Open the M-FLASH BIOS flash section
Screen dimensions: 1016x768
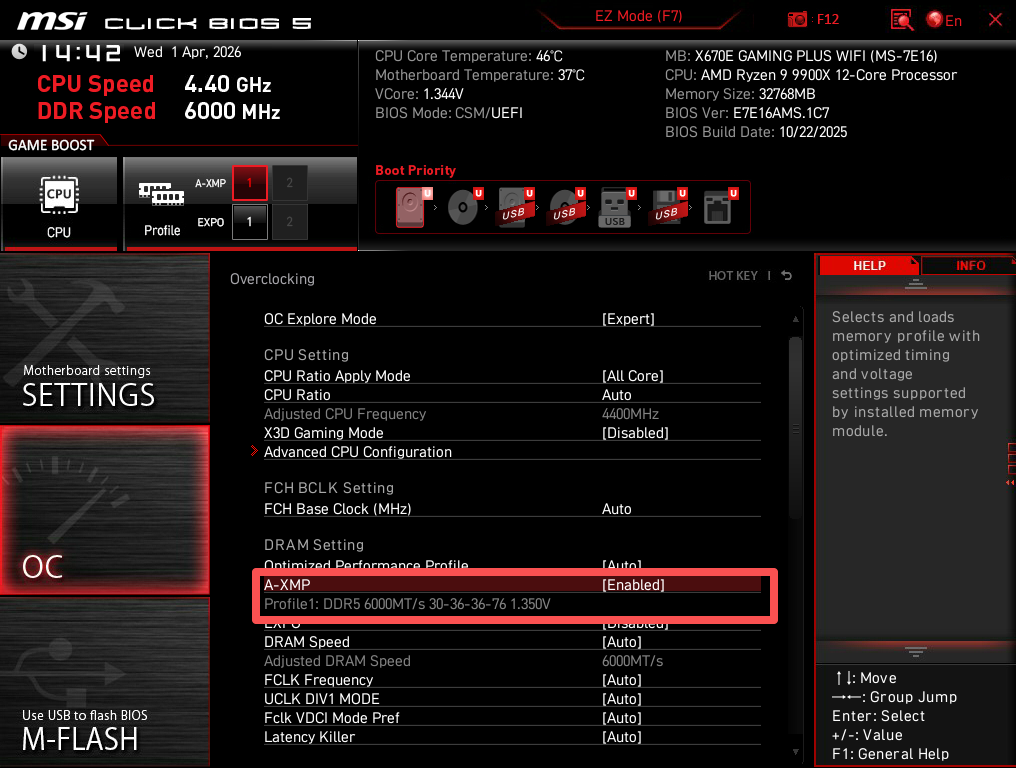(105, 682)
